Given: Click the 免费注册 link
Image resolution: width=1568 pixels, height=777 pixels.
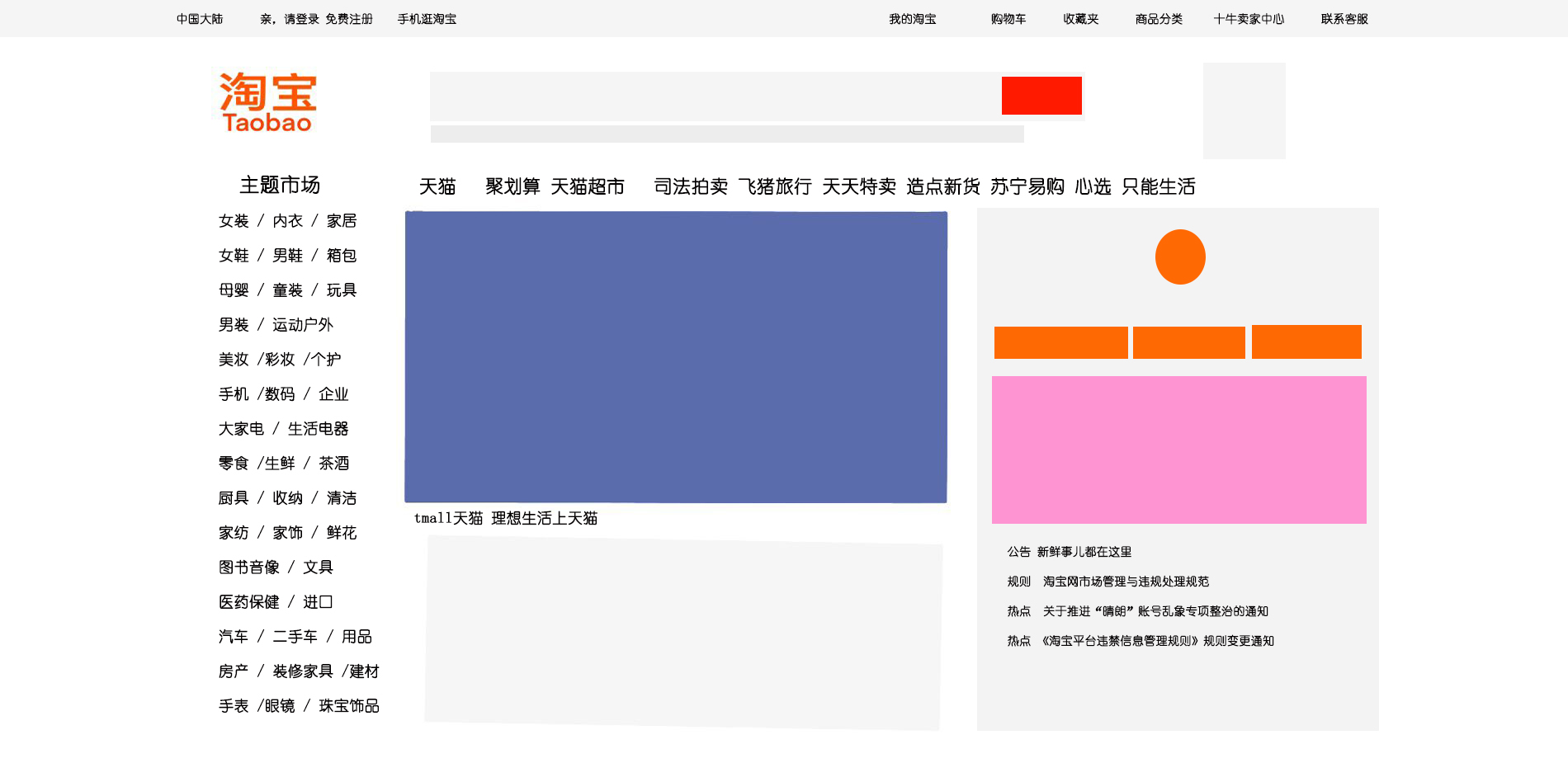Looking at the screenshot, I should click(x=349, y=19).
